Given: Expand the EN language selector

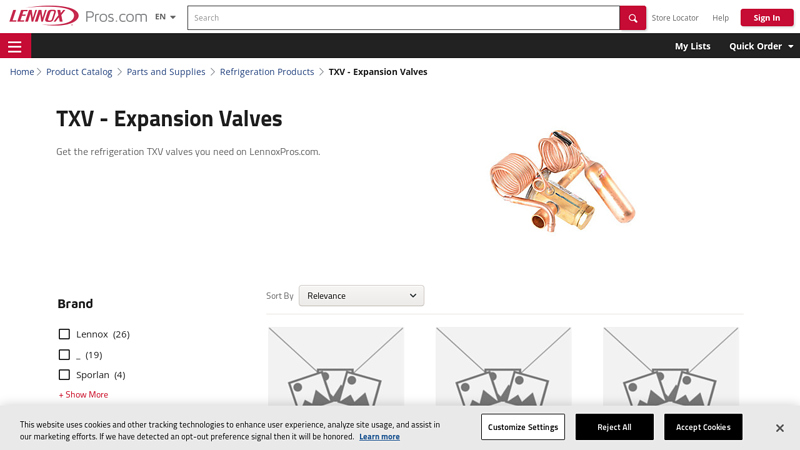Looking at the screenshot, I should [x=165, y=17].
